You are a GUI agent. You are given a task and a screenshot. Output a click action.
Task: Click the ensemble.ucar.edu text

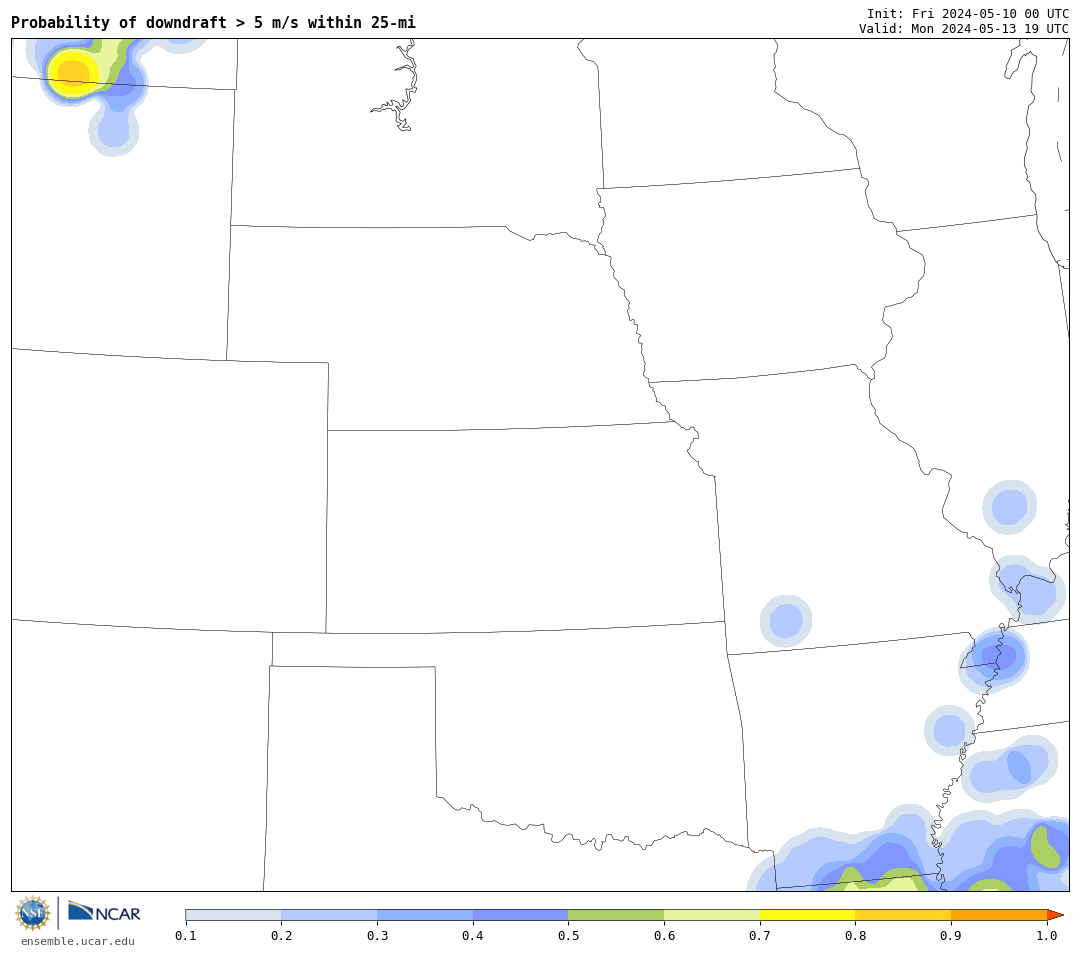(78, 941)
